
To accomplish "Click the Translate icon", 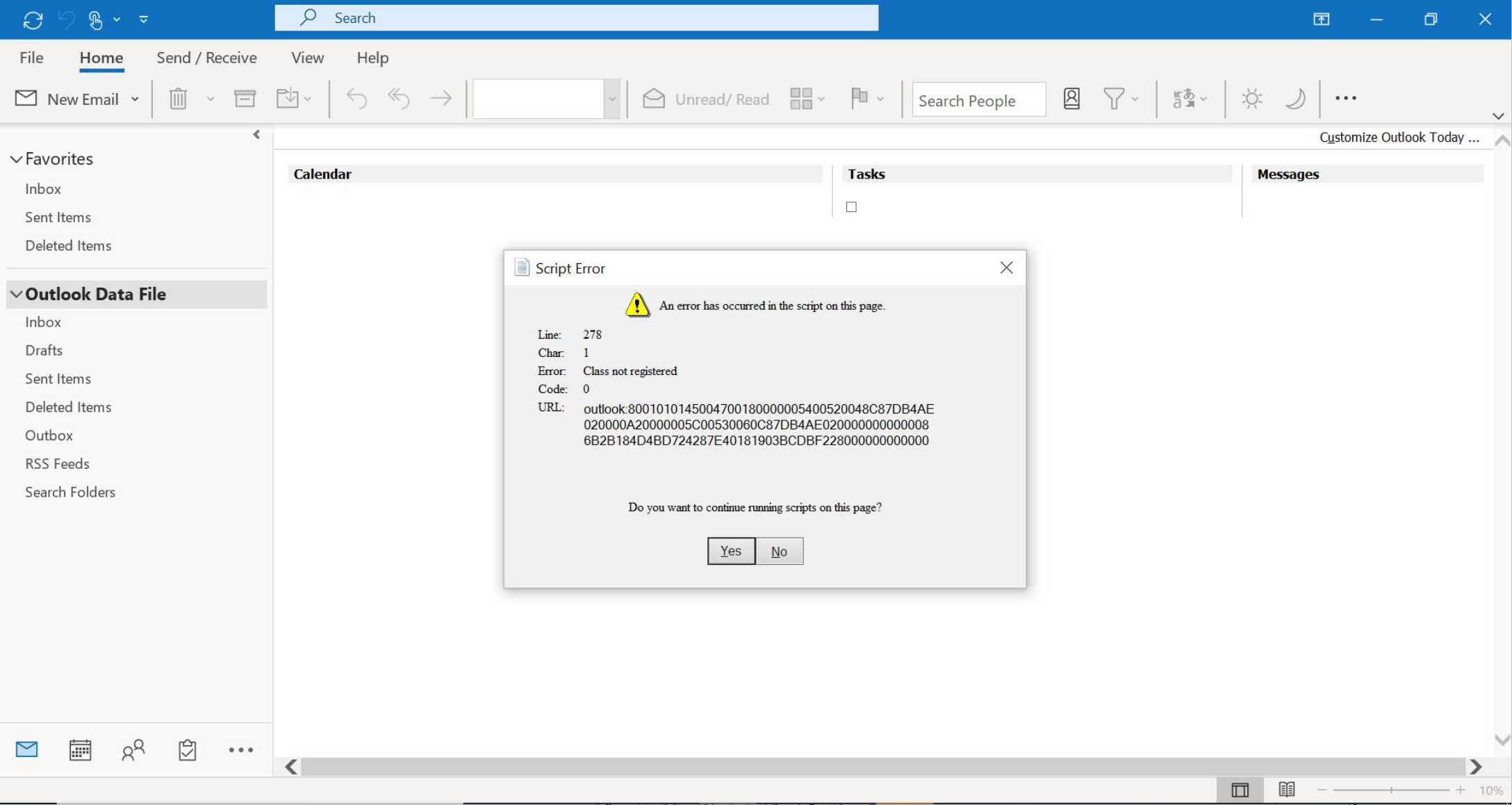I will [x=1183, y=99].
